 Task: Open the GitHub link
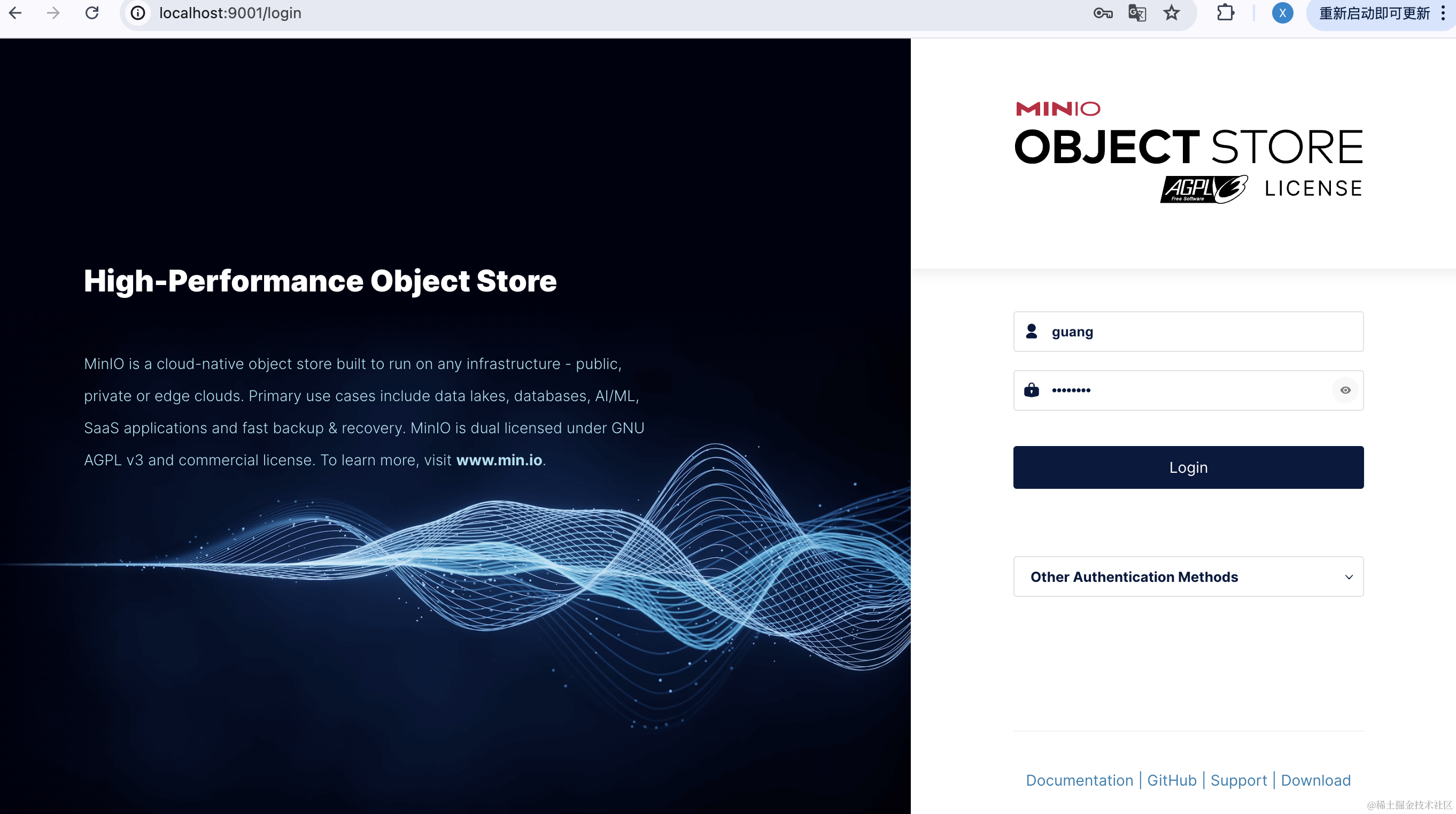click(x=1172, y=780)
